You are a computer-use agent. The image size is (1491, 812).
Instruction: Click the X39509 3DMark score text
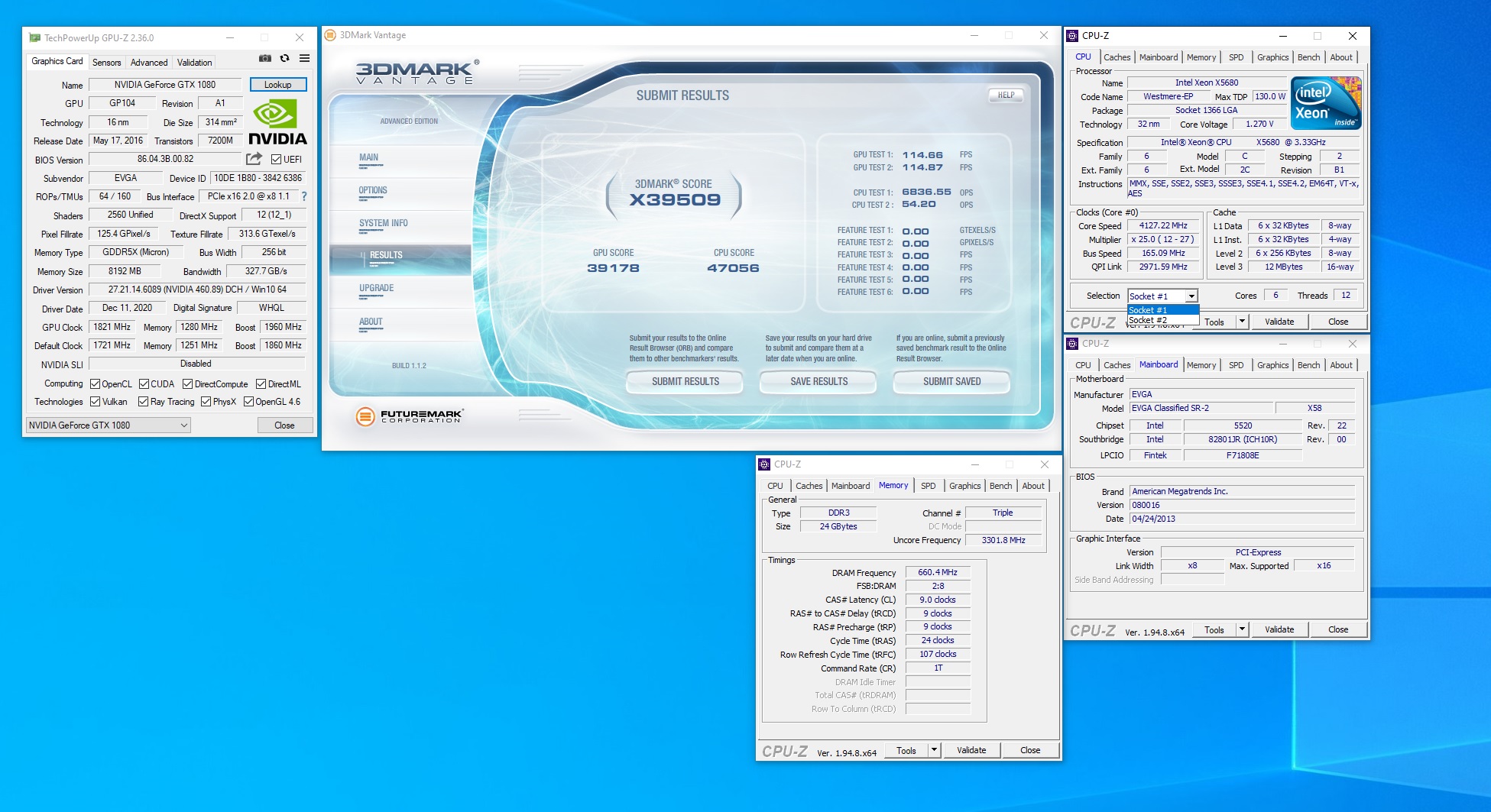pos(674,200)
